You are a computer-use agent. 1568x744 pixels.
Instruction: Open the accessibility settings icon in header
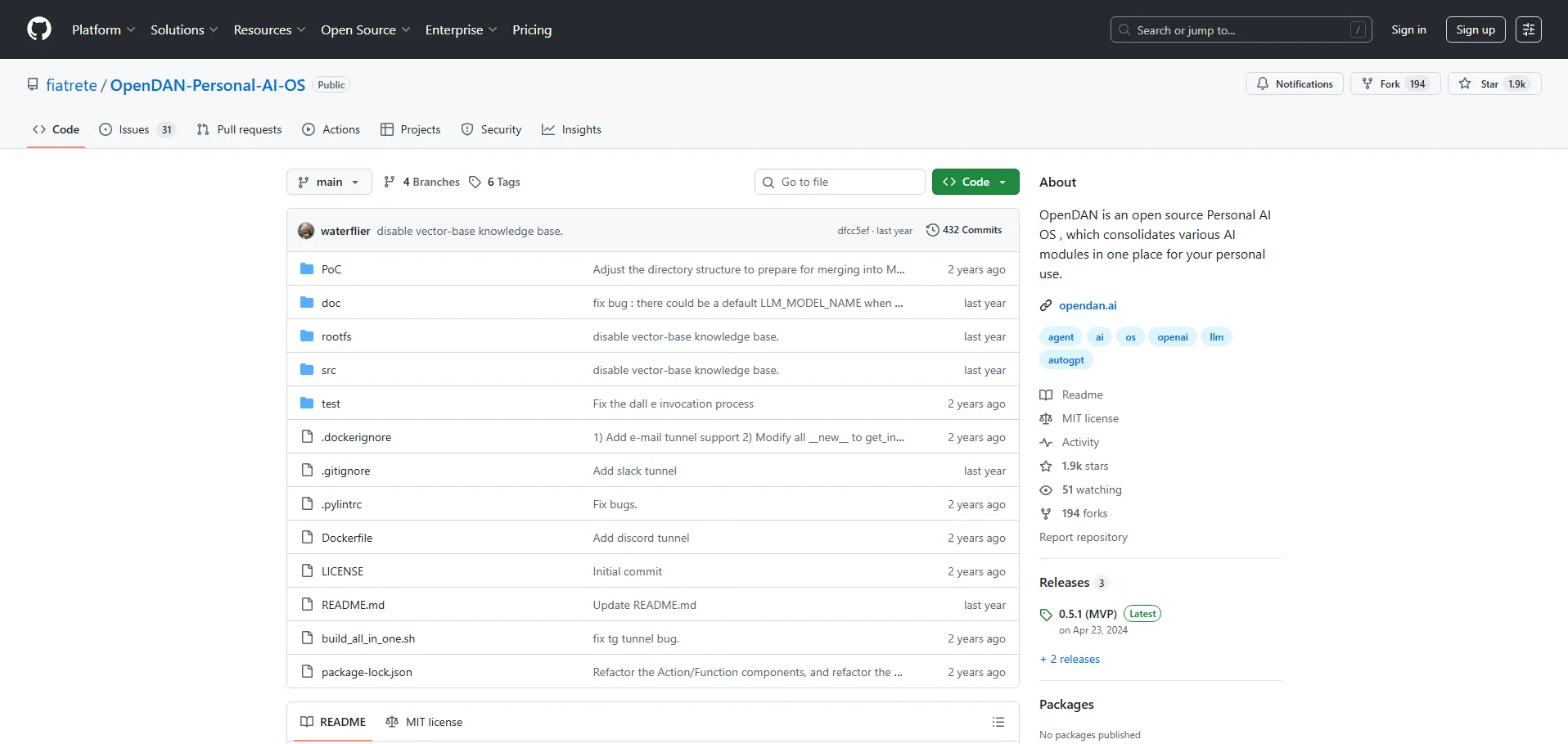point(1528,29)
